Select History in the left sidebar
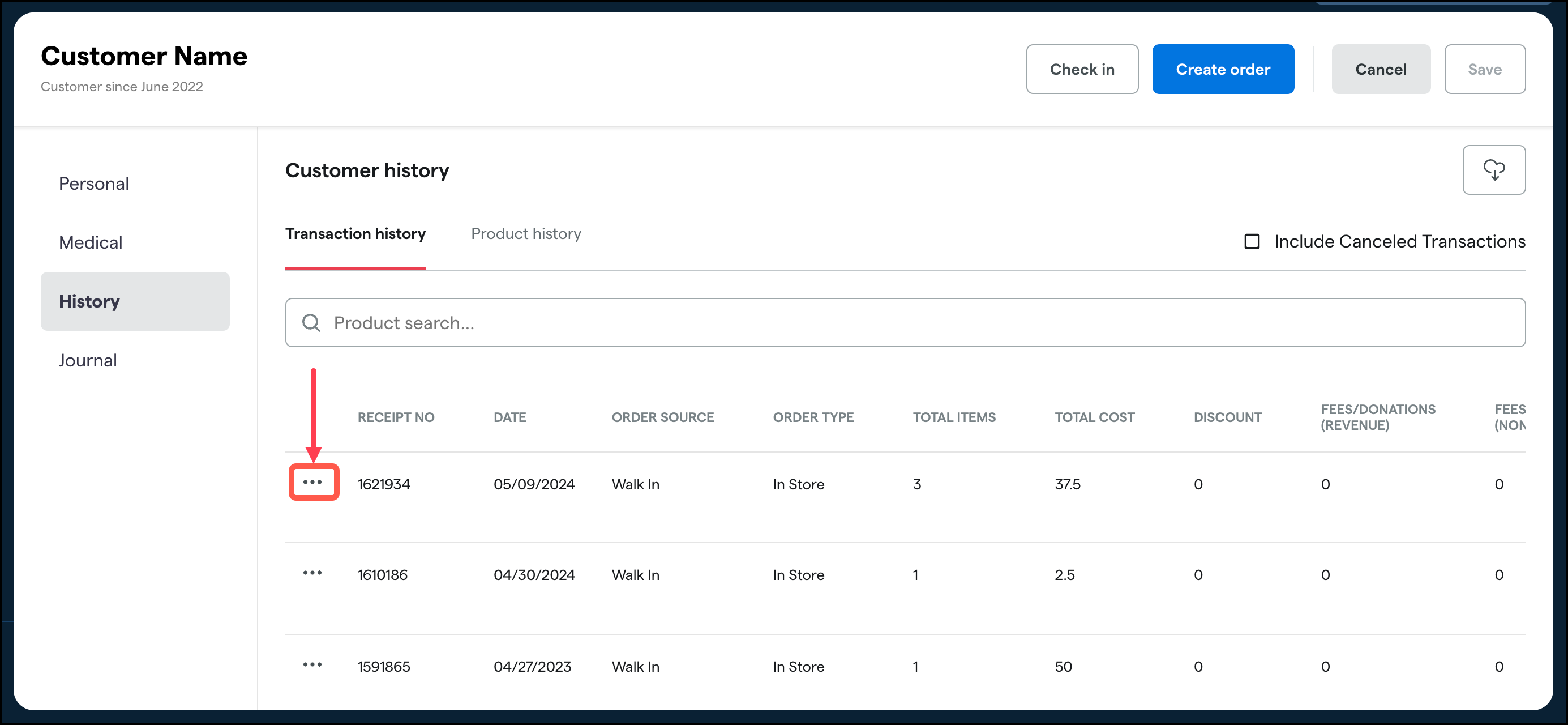1568x725 pixels. click(89, 301)
